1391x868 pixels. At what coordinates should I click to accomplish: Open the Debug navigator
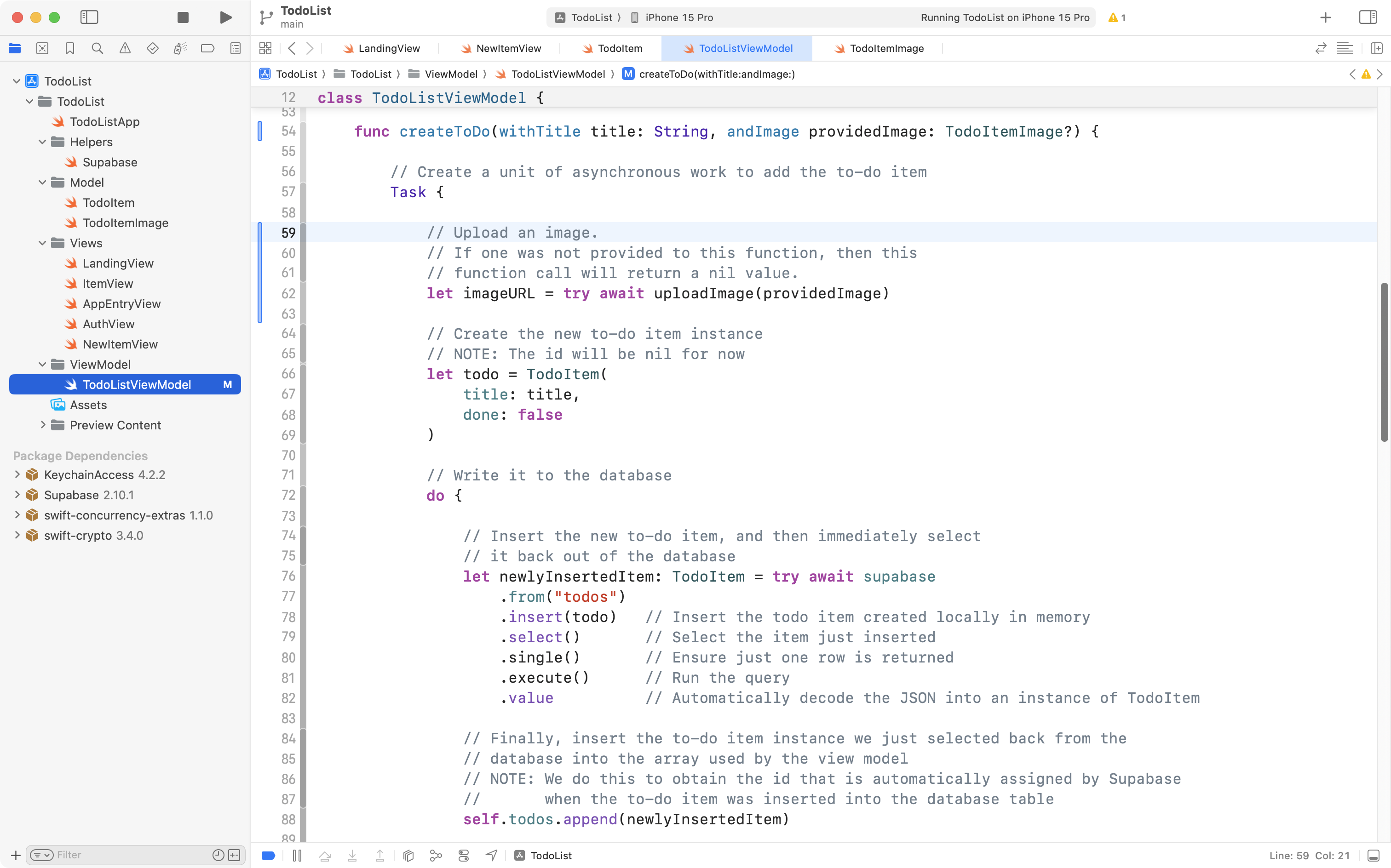180,48
